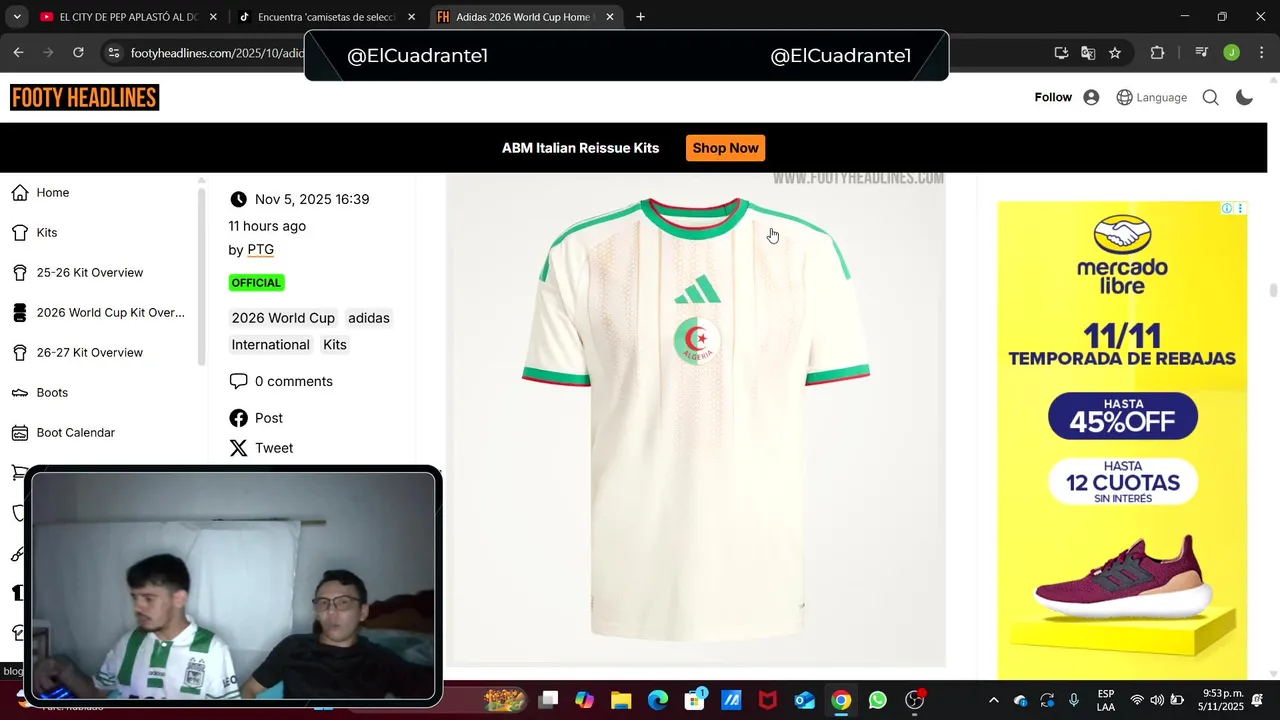Open the user account icon
The height and width of the screenshot is (720, 1280).
[x=1091, y=97]
